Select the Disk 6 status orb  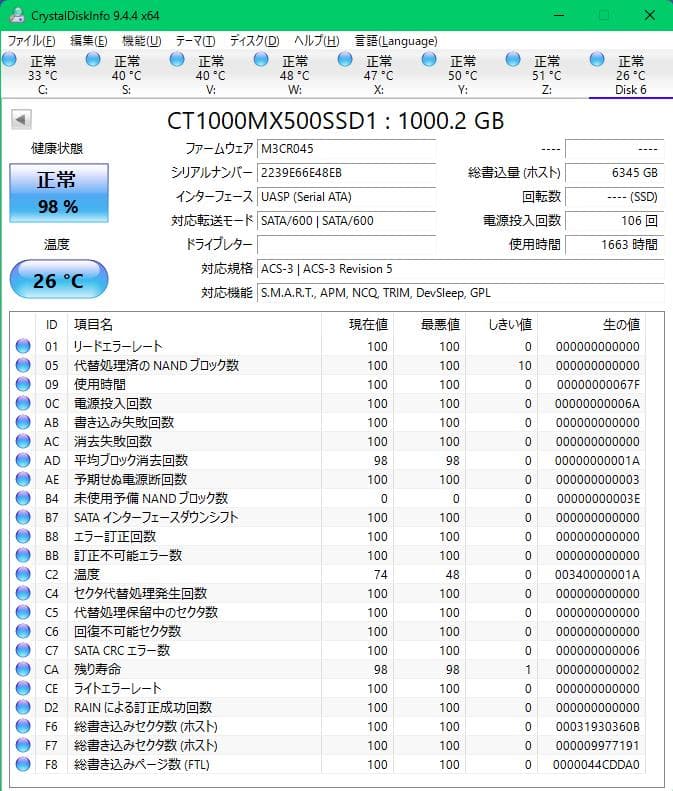pos(597,59)
